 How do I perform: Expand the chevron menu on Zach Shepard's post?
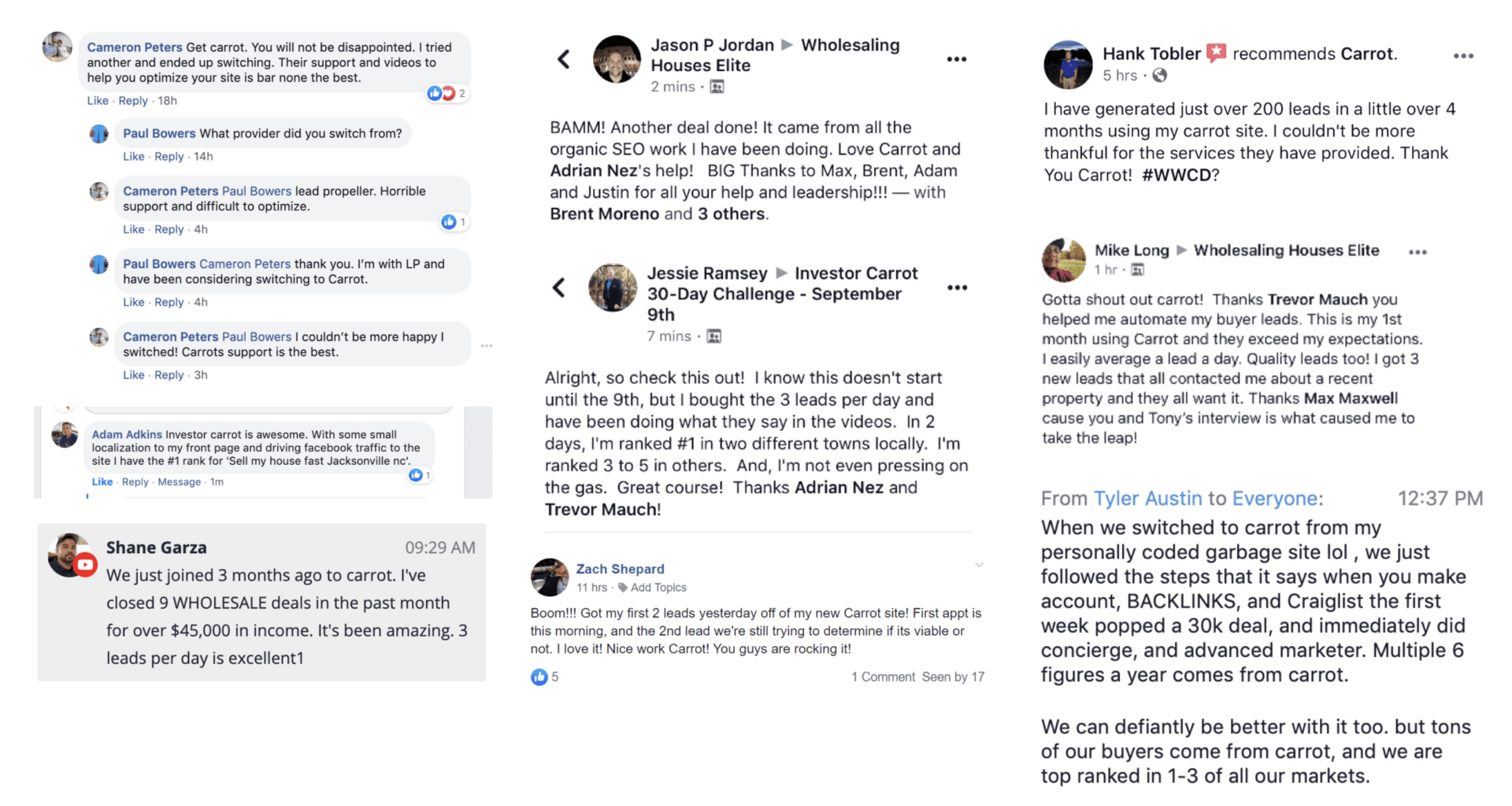(979, 565)
